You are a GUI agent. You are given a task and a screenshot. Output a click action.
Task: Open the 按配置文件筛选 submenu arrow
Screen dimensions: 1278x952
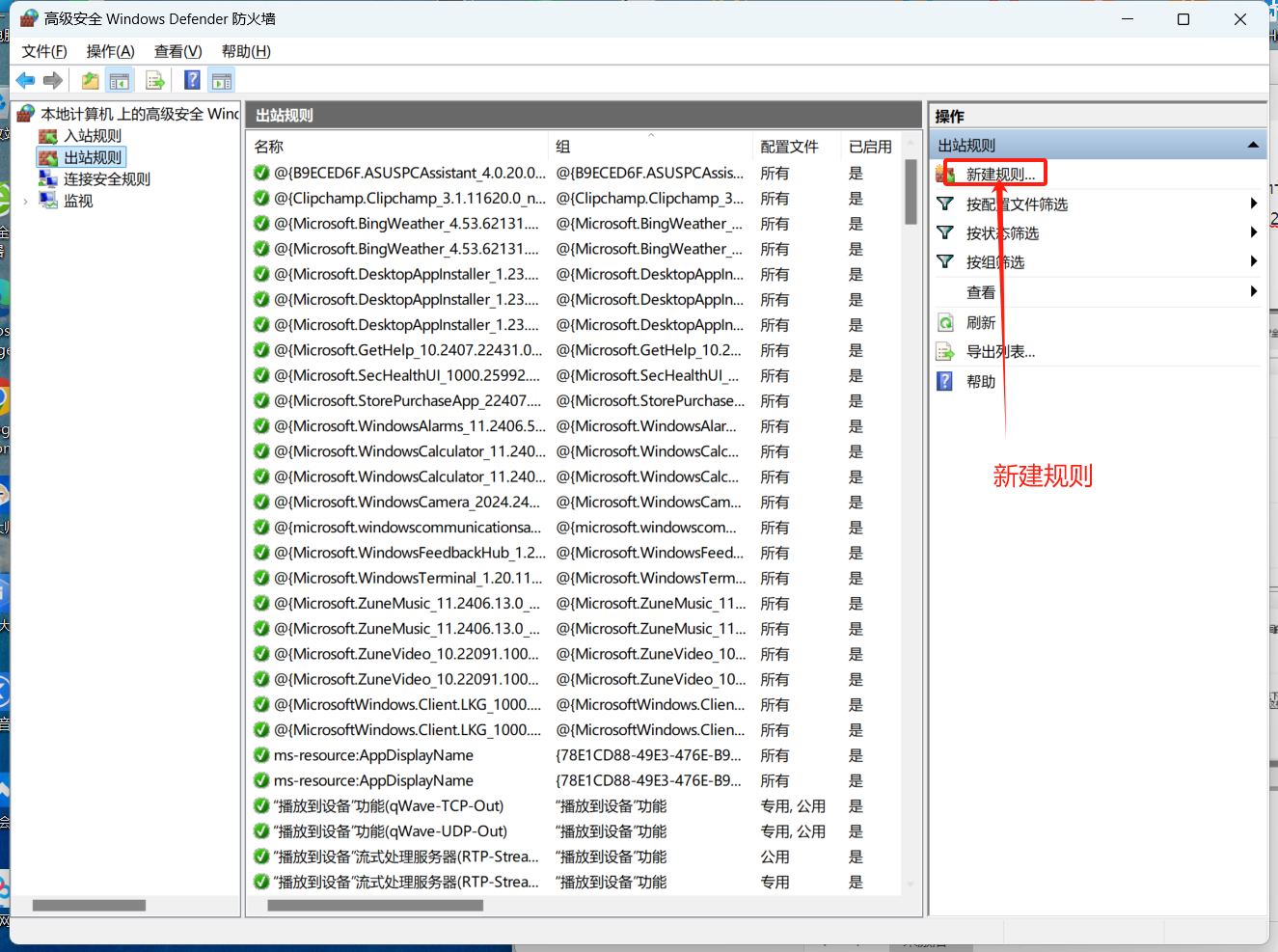[1253, 204]
